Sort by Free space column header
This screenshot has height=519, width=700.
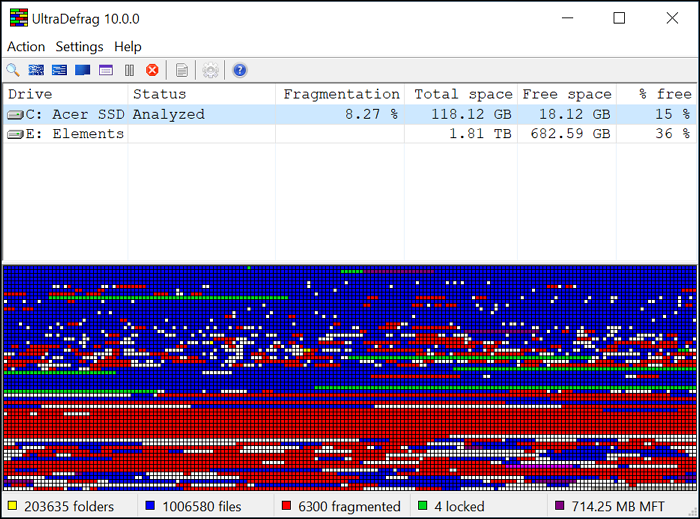[x=567, y=94]
